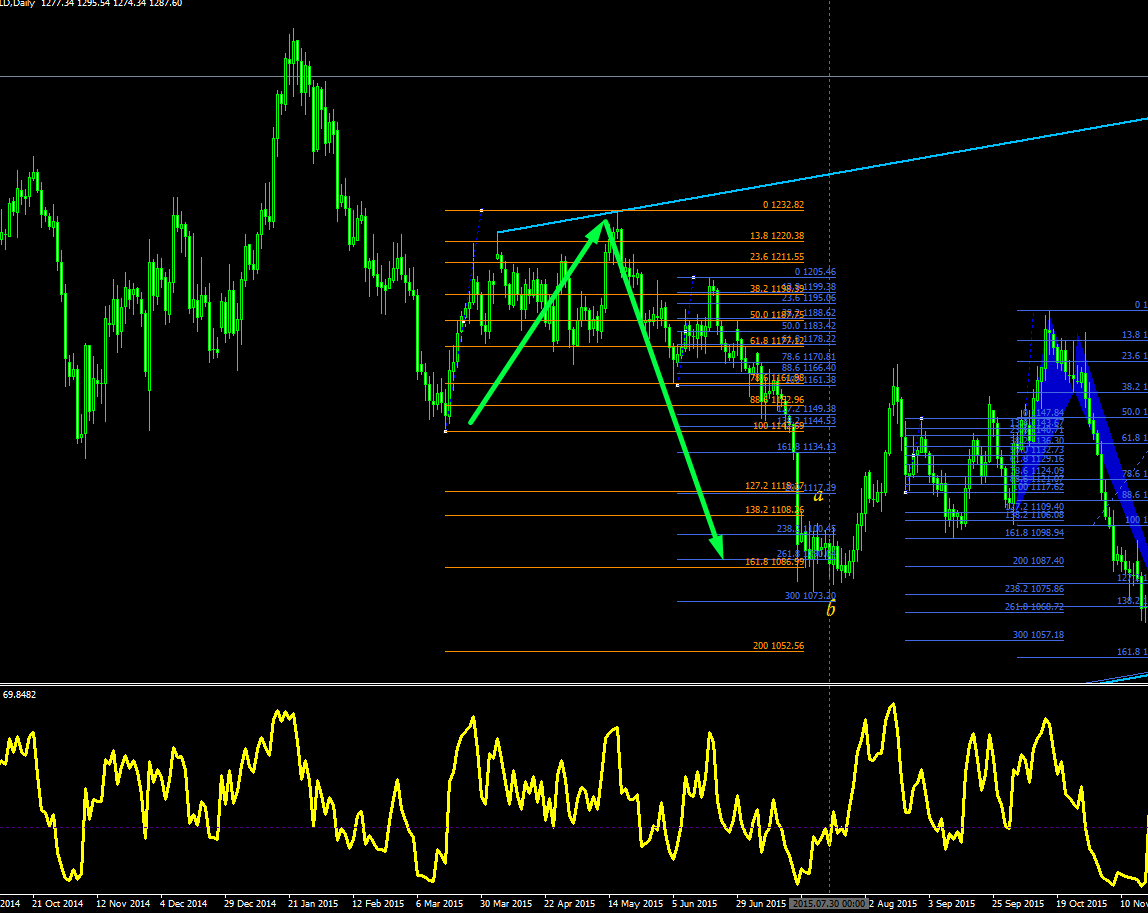Image resolution: width=1148 pixels, height=913 pixels.
Task: Click the '6 Mar 2015' time axis label
Action: 439,903
